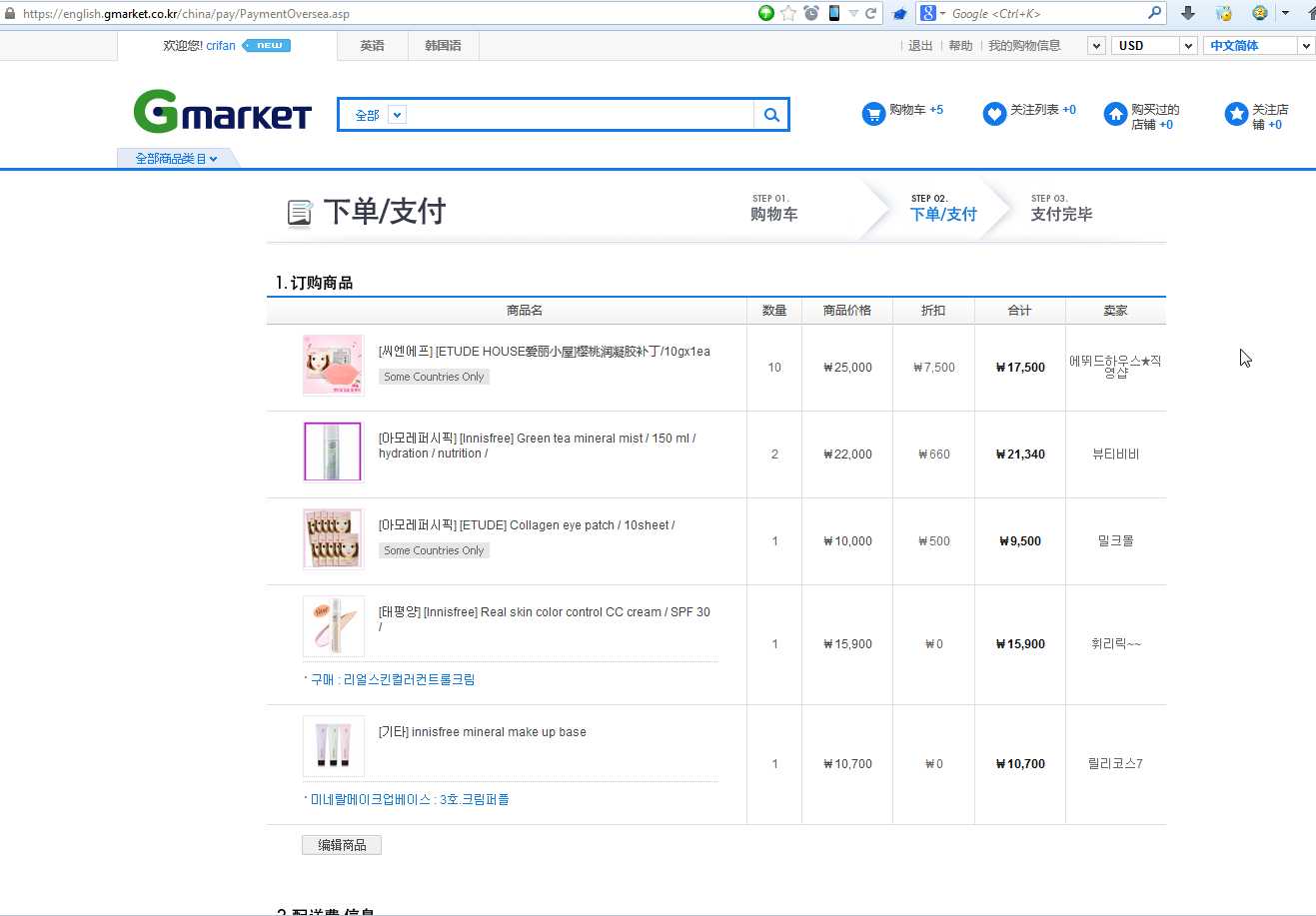Select STEP 03 支付完毕
Image resolution: width=1316 pixels, height=916 pixels.
1061,209
